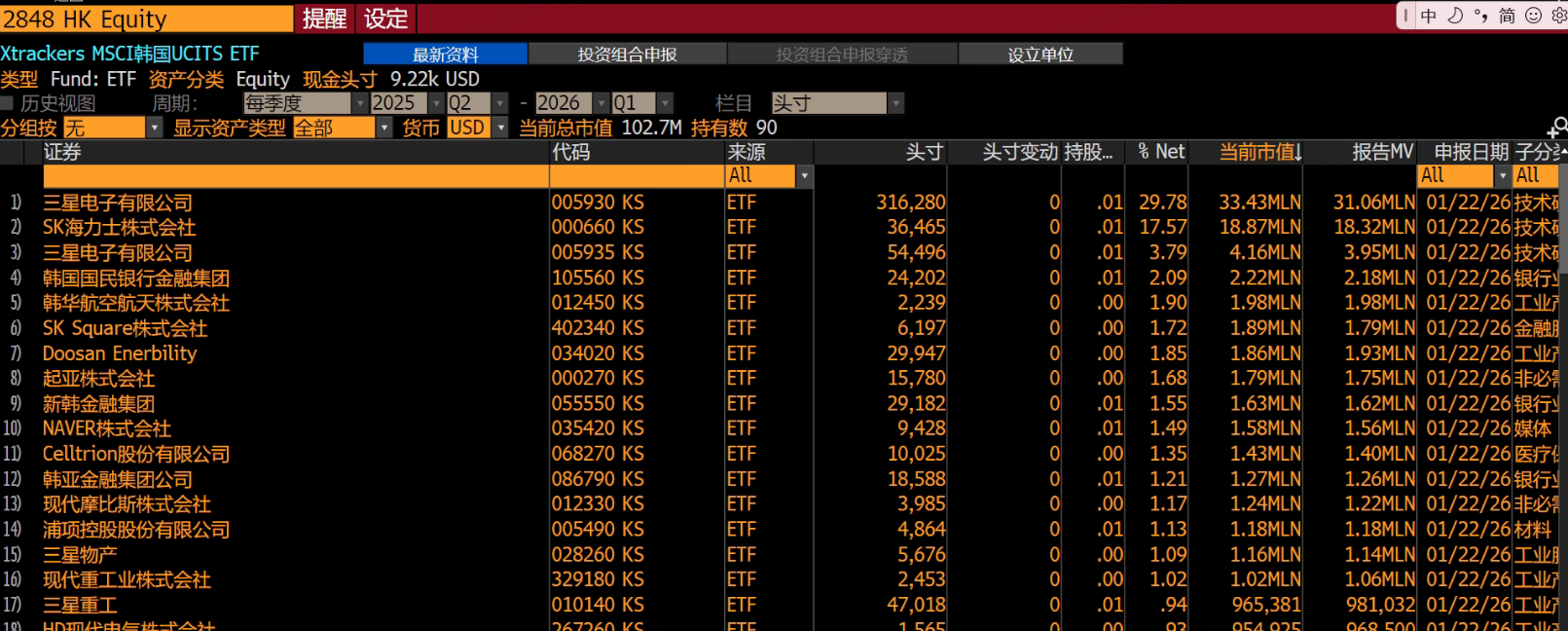Click the 提醒 menu button
Image resolution: width=1568 pixels, height=631 pixels.
coord(325,19)
